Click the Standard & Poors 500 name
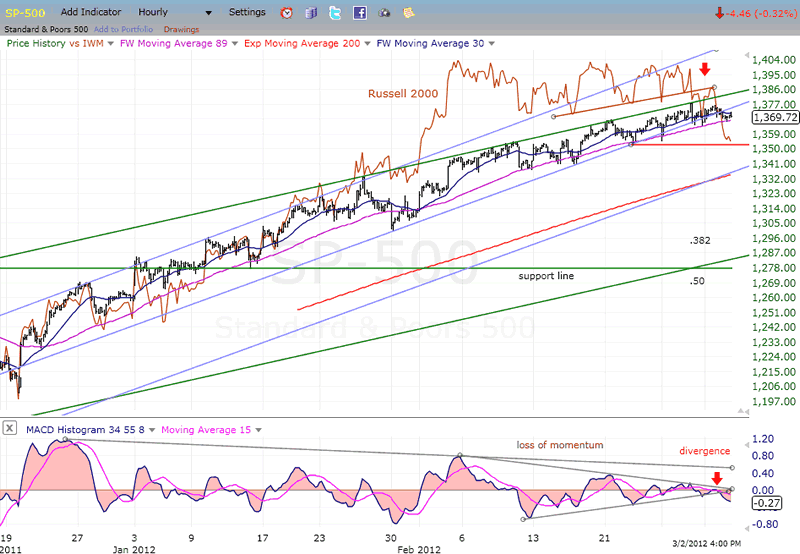Viewport: 800px width, 554px height. [x=46, y=30]
